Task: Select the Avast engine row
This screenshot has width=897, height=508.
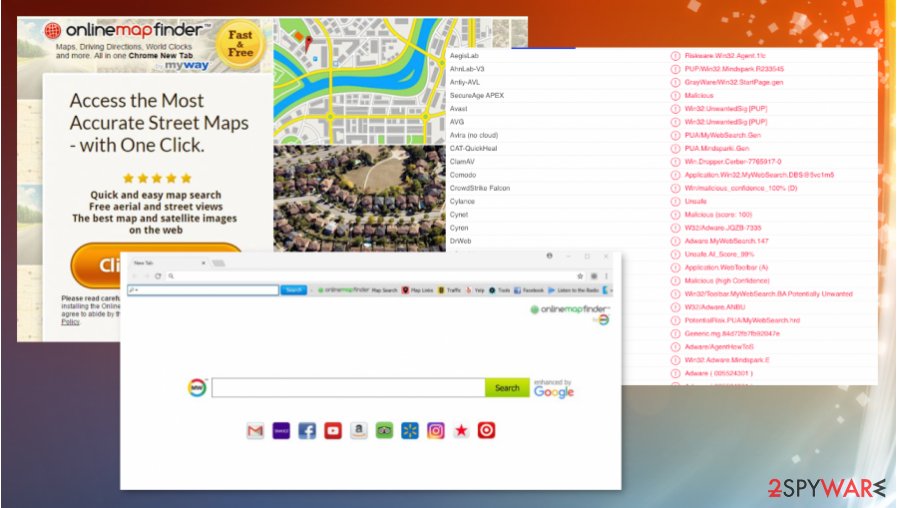Action: [x=661, y=109]
